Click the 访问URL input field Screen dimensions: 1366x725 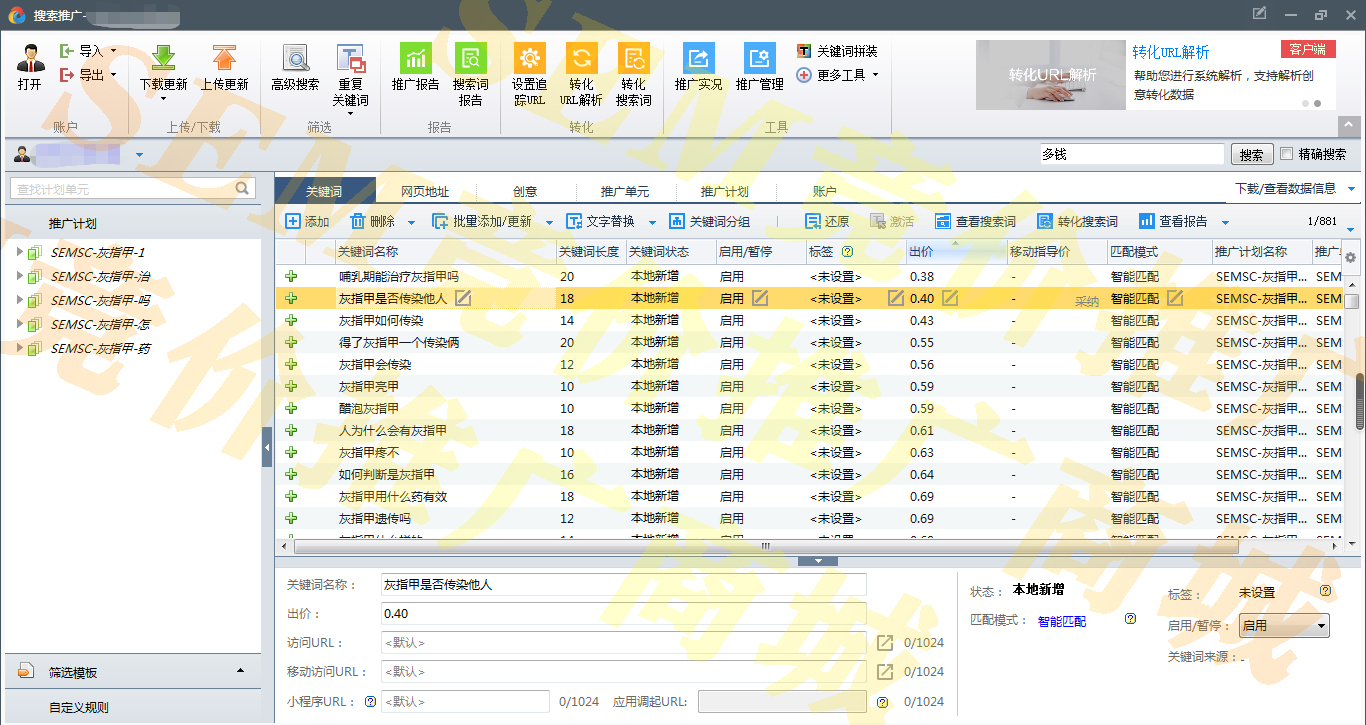tap(623, 643)
